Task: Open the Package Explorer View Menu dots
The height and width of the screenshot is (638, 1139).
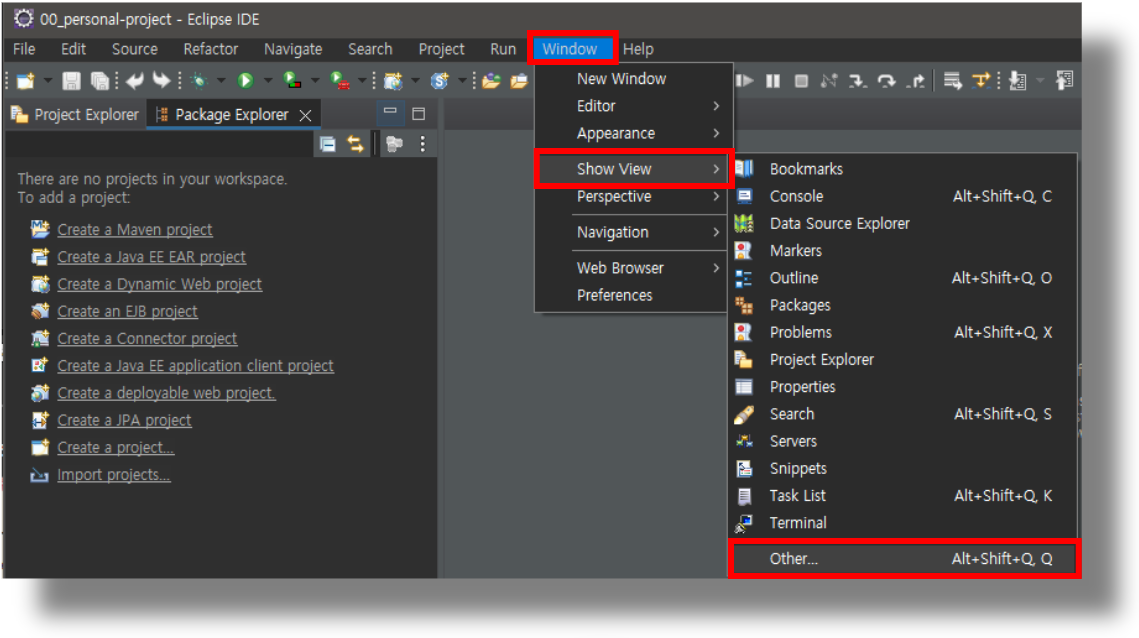Action: (423, 144)
